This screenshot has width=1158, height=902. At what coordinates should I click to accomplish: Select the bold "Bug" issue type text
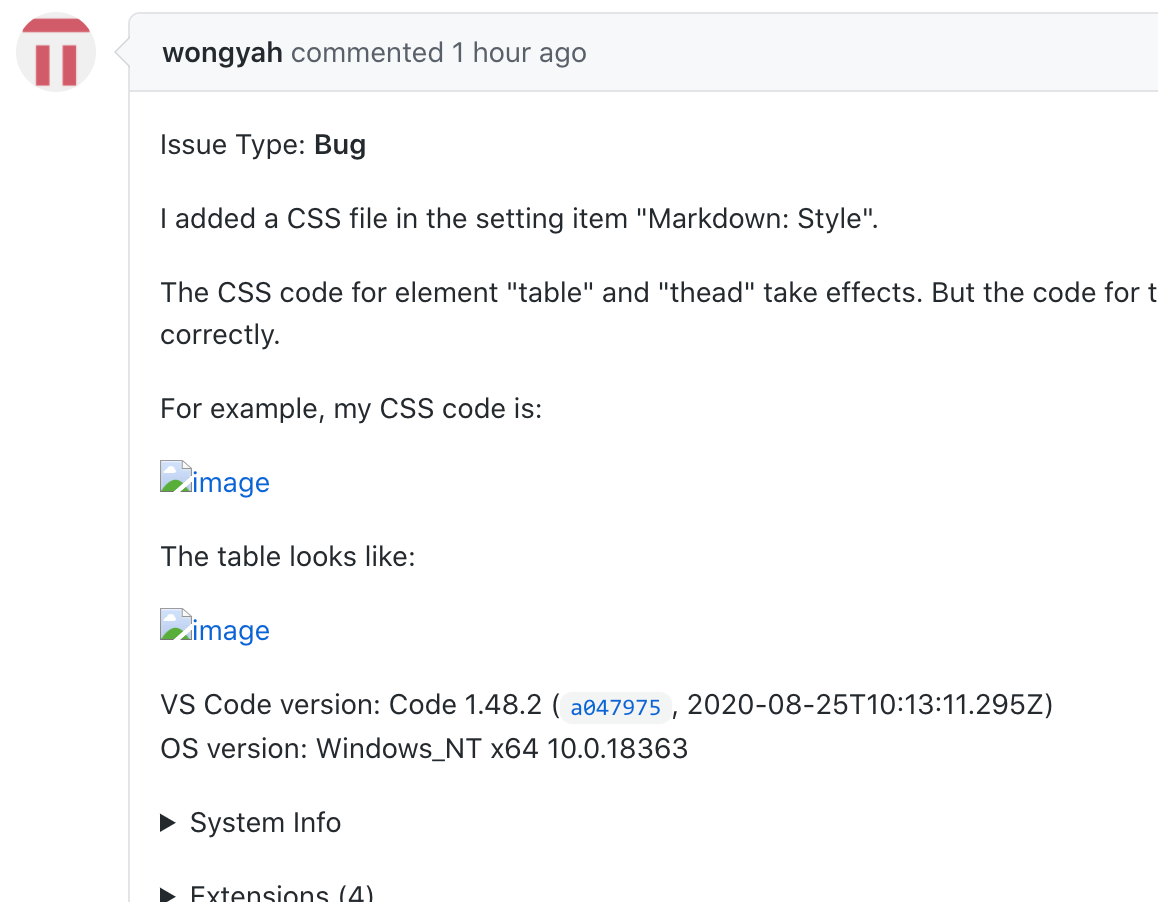tap(341, 144)
